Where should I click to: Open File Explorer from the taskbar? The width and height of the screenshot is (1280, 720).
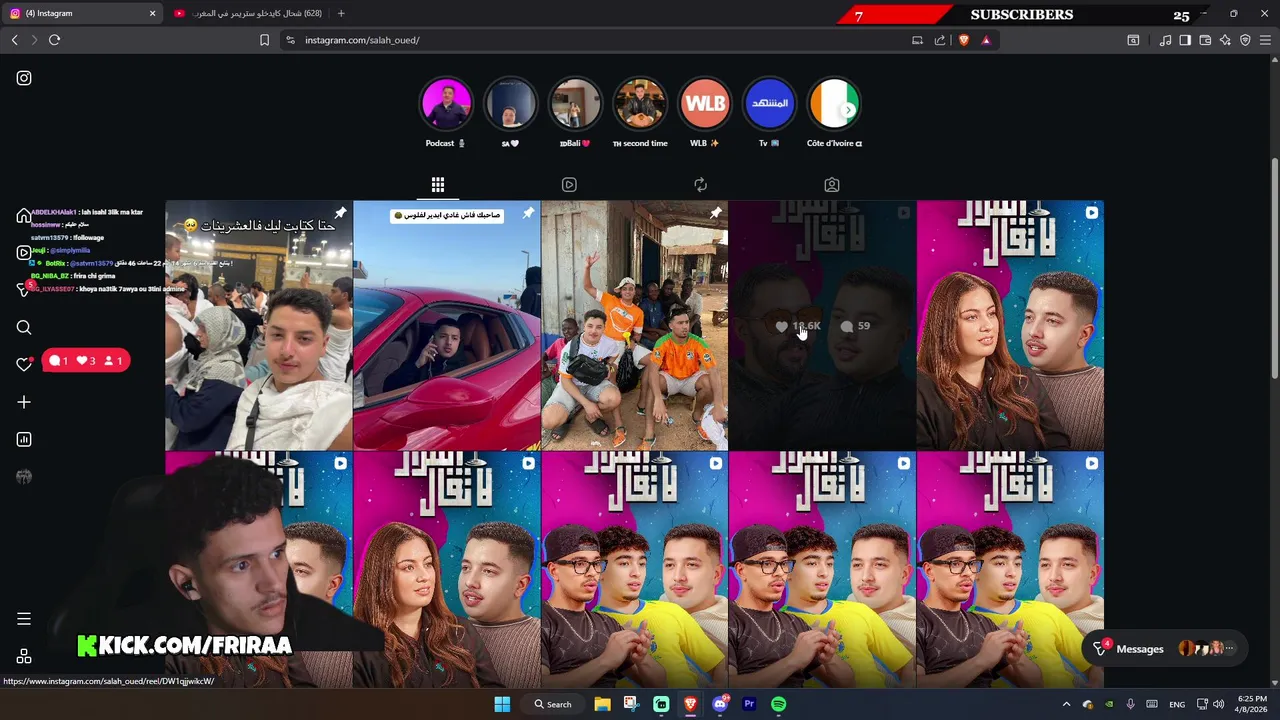point(602,704)
